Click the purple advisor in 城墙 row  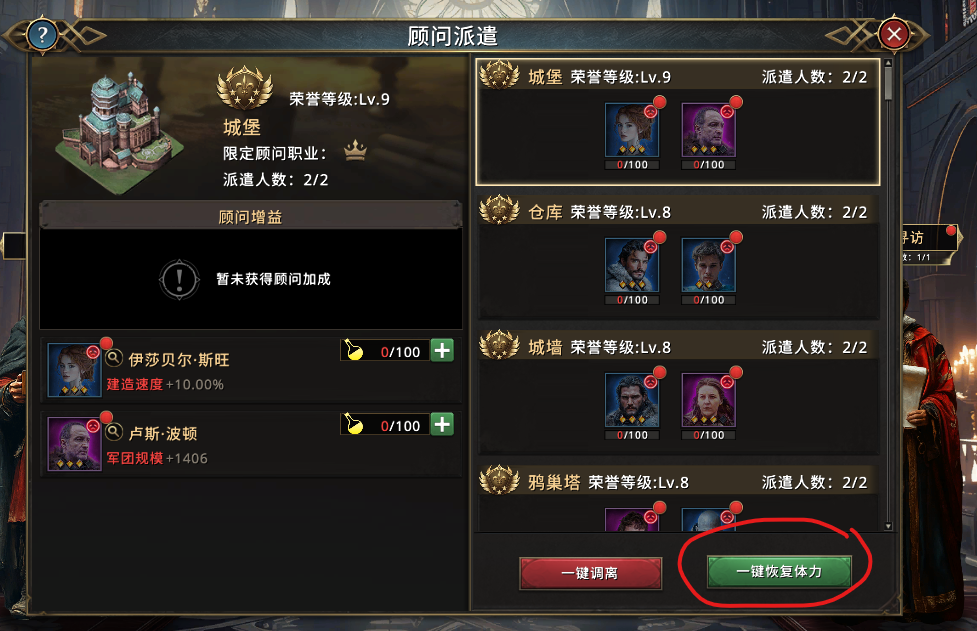708,401
